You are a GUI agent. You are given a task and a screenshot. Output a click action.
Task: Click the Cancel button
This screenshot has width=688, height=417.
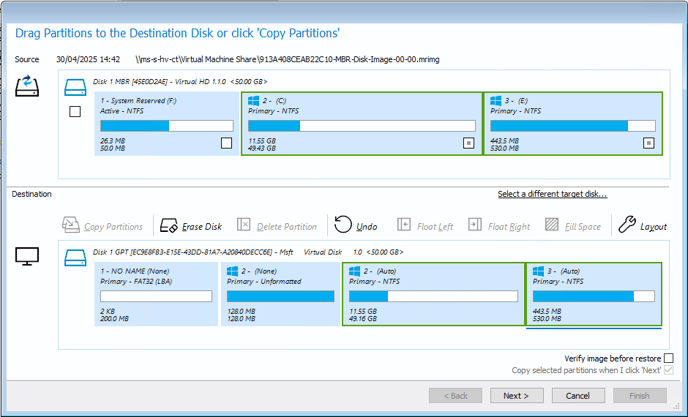578,395
